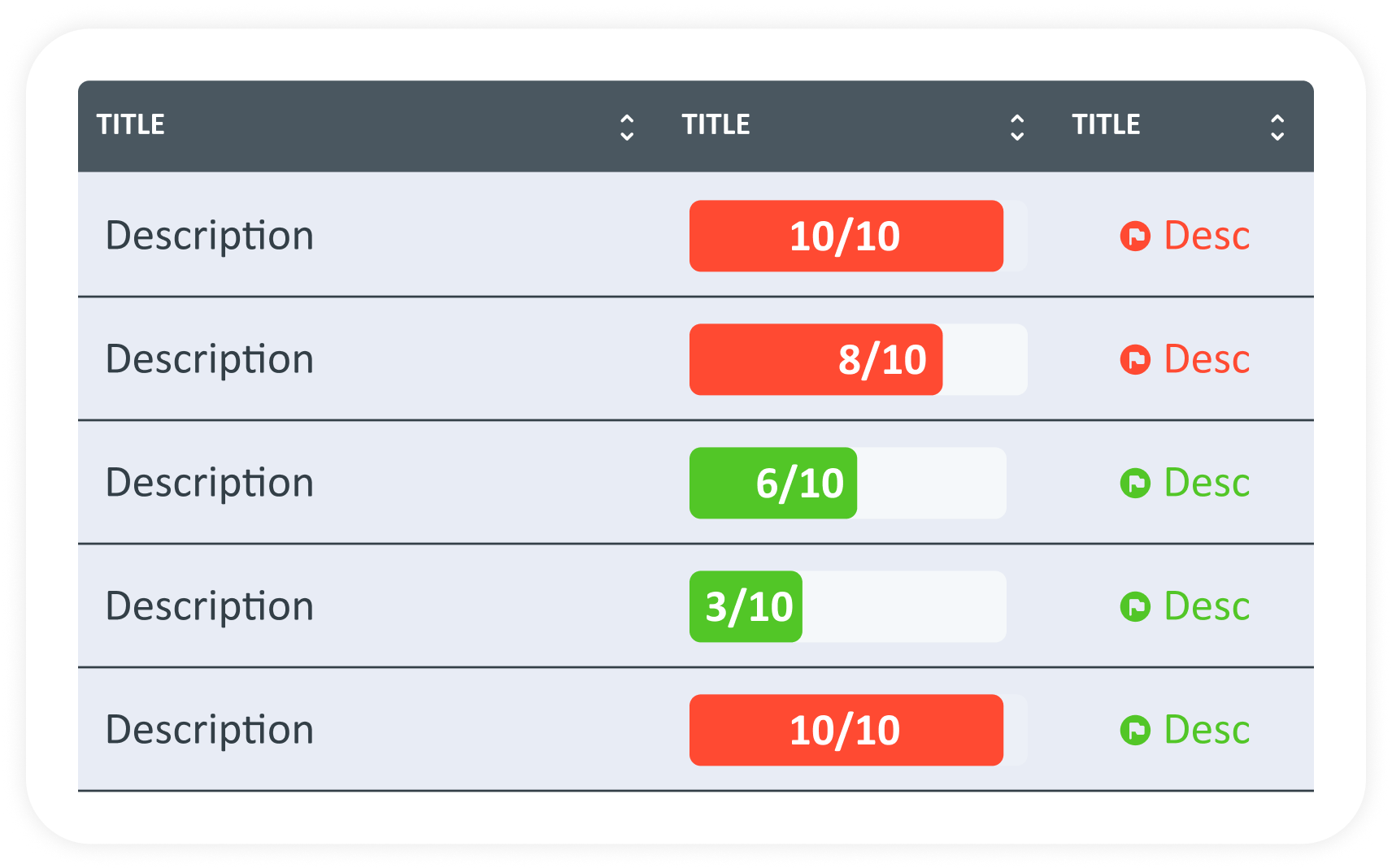Open the red Desc link in first row
This screenshot has height=868, width=1392.
pyautogui.click(x=1207, y=237)
